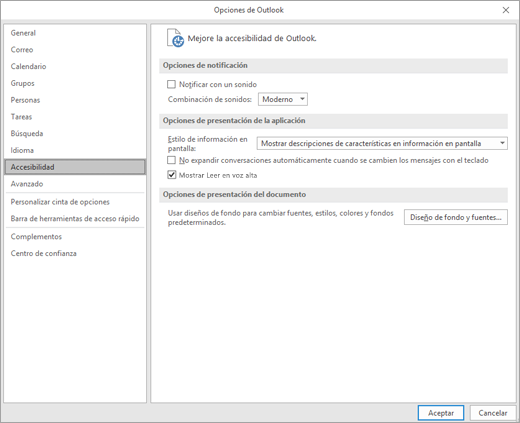The height and width of the screenshot is (423, 520).
Task: Uncheck Mostrar Leer en voz alta
Action: pos(171,175)
